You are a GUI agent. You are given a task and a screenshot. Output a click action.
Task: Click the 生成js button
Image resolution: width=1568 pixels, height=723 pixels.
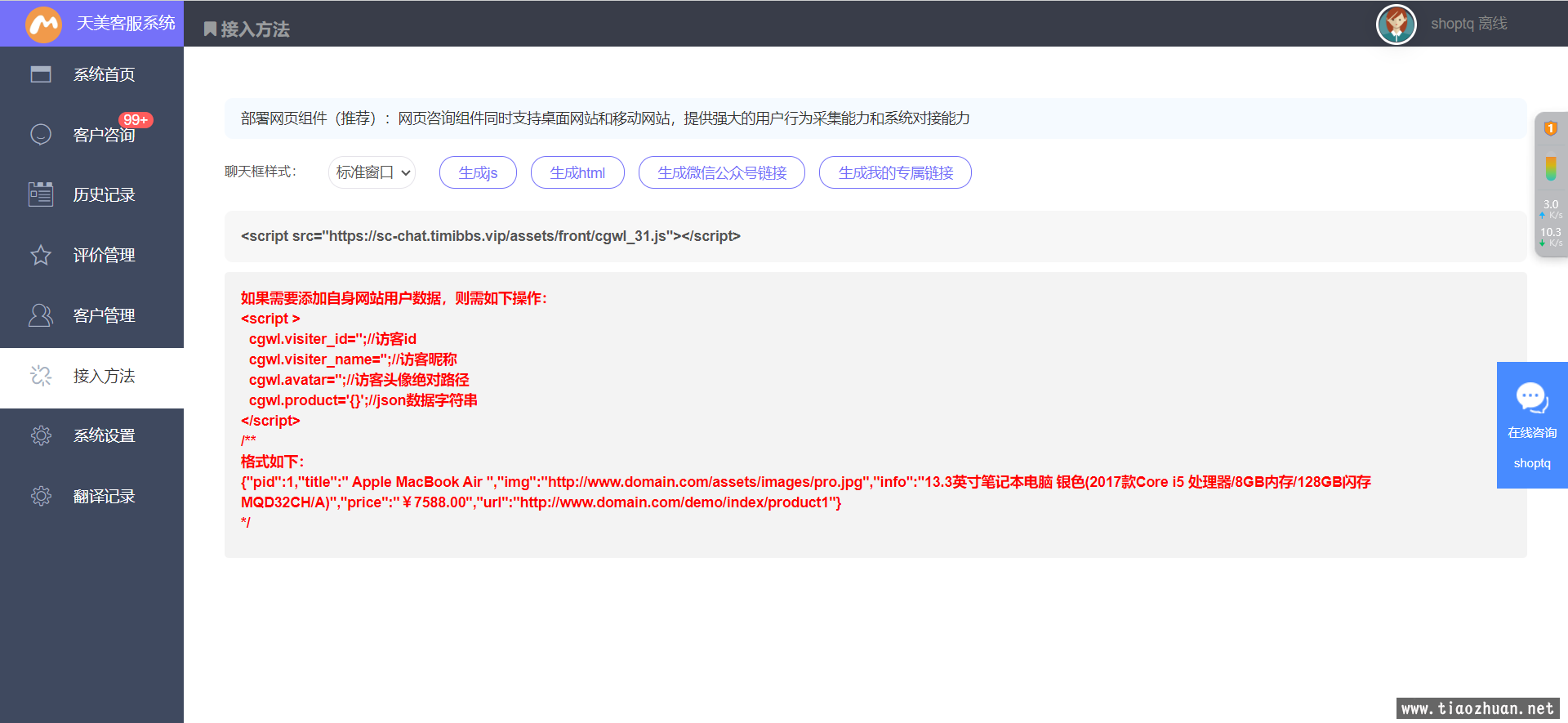[478, 172]
